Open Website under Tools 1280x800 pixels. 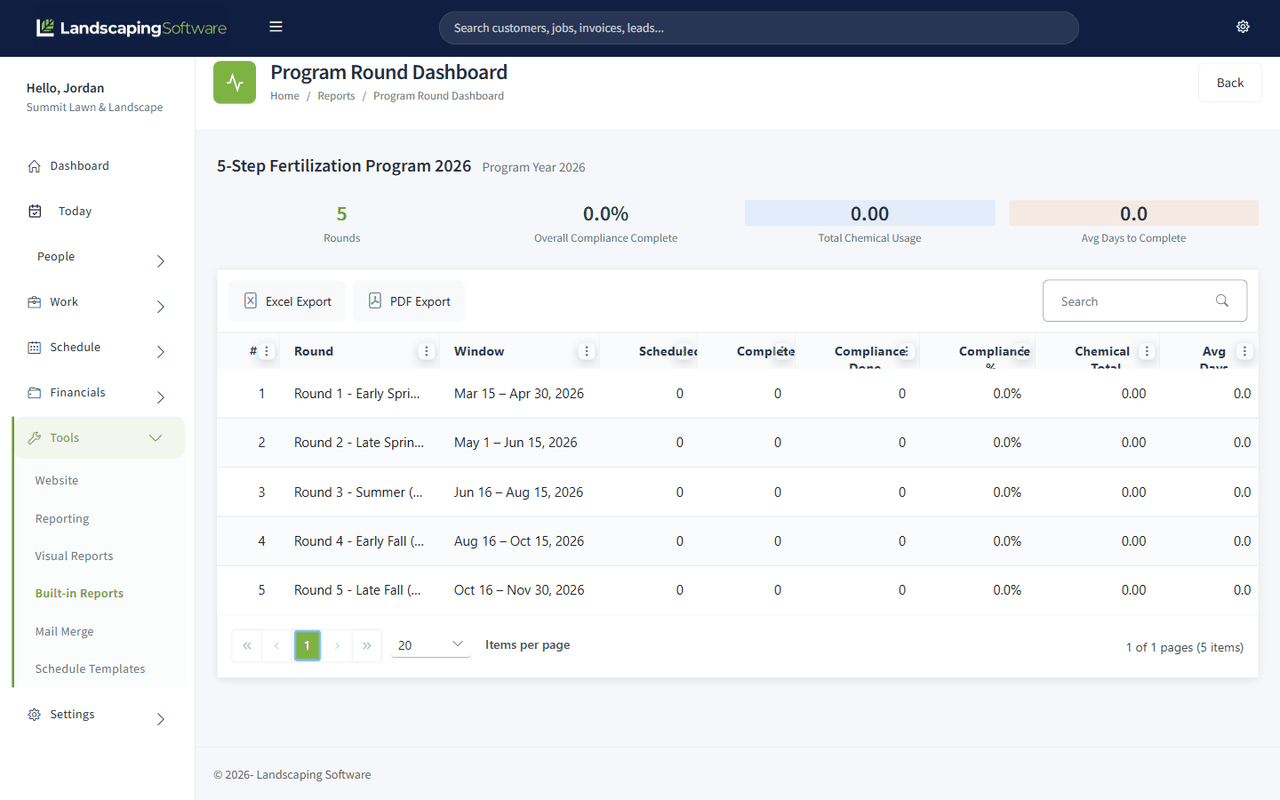(57, 481)
